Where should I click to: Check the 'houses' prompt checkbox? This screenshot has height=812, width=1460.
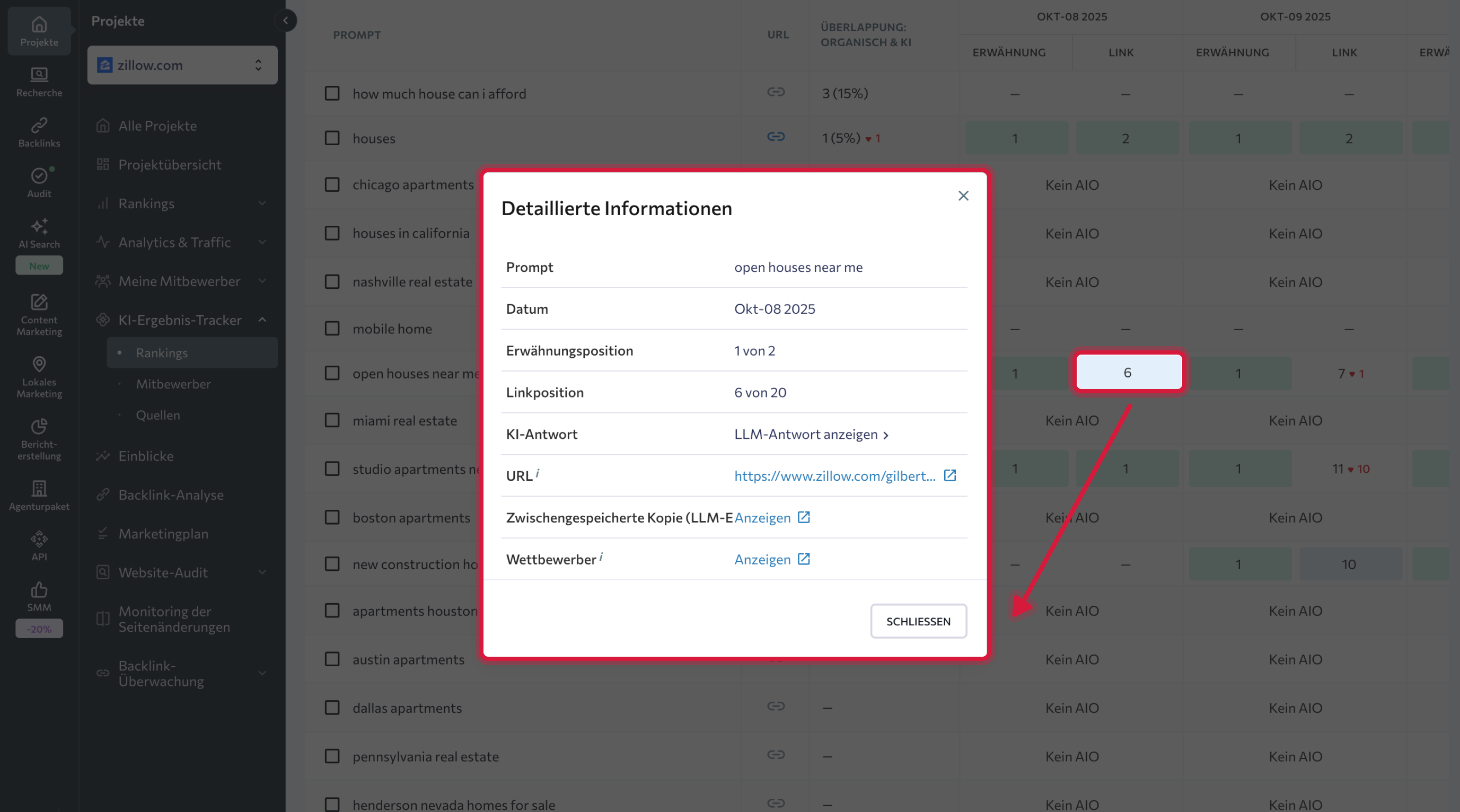pyautogui.click(x=331, y=138)
